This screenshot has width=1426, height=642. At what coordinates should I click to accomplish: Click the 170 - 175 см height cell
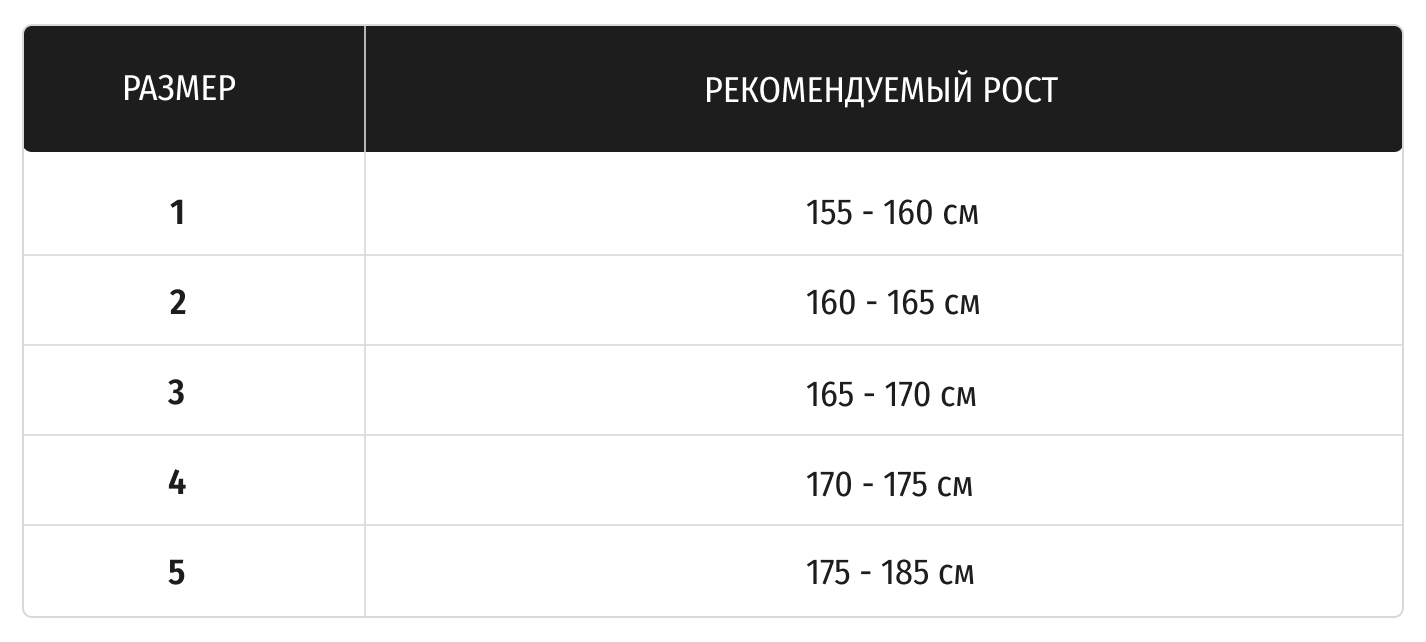click(x=889, y=484)
